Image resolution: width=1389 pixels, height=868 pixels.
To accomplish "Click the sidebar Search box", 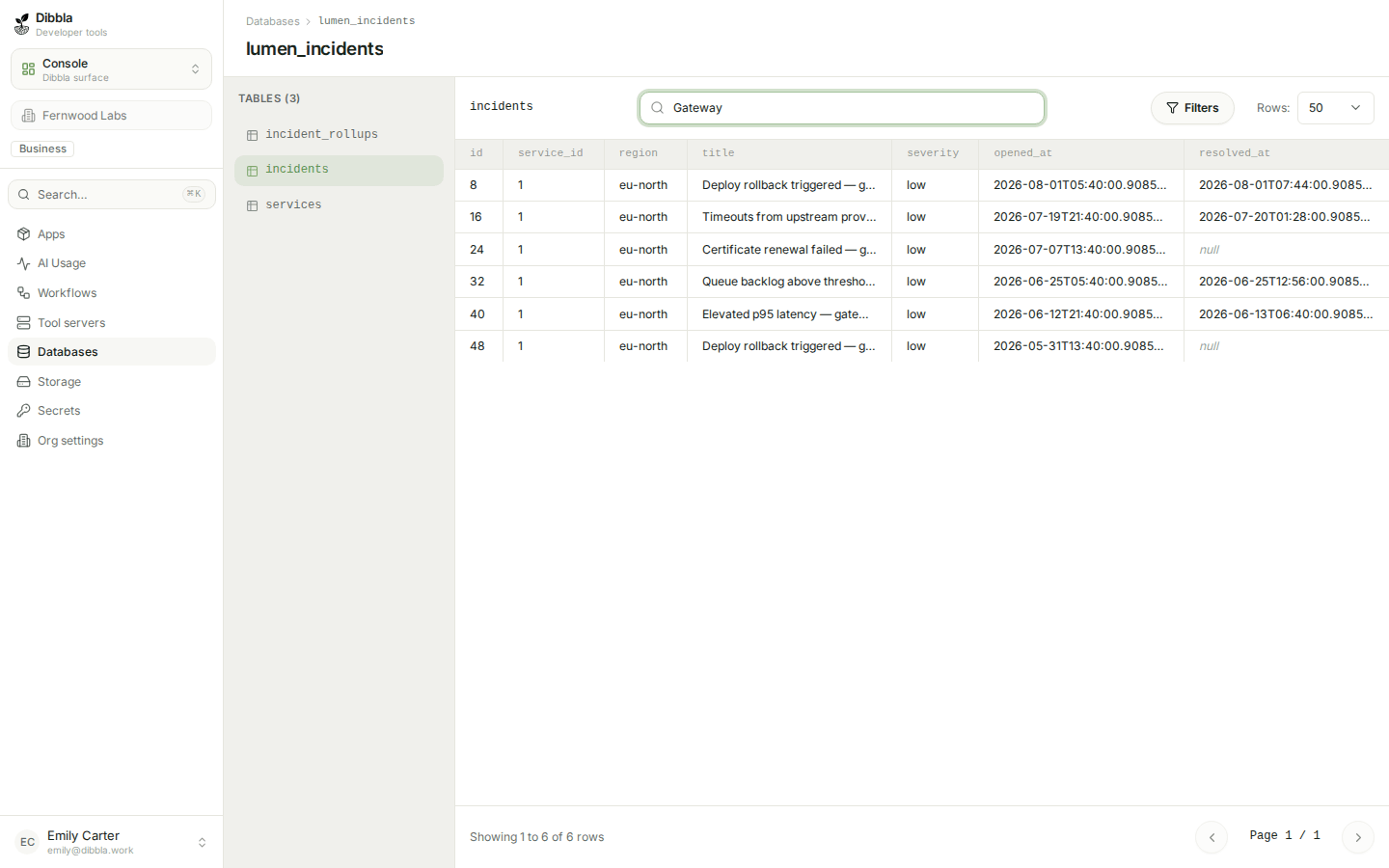I will tap(111, 195).
